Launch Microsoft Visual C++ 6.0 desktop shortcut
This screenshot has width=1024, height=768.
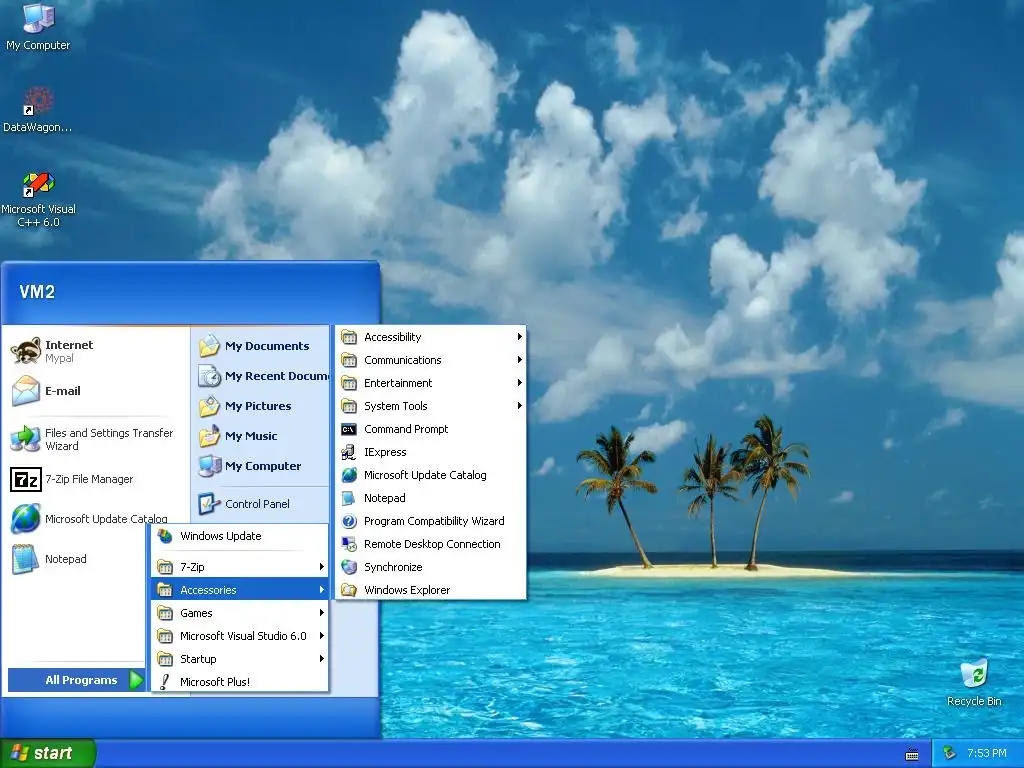click(x=38, y=184)
